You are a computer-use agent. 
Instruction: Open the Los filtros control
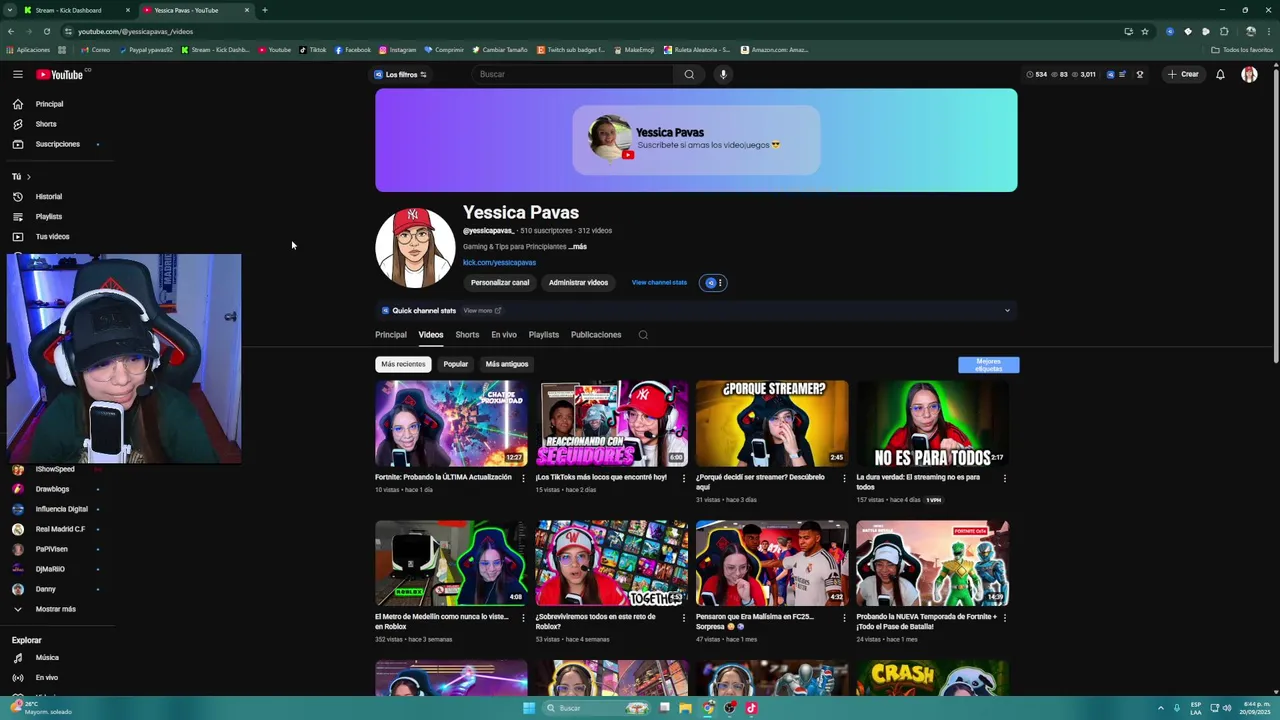[401, 74]
